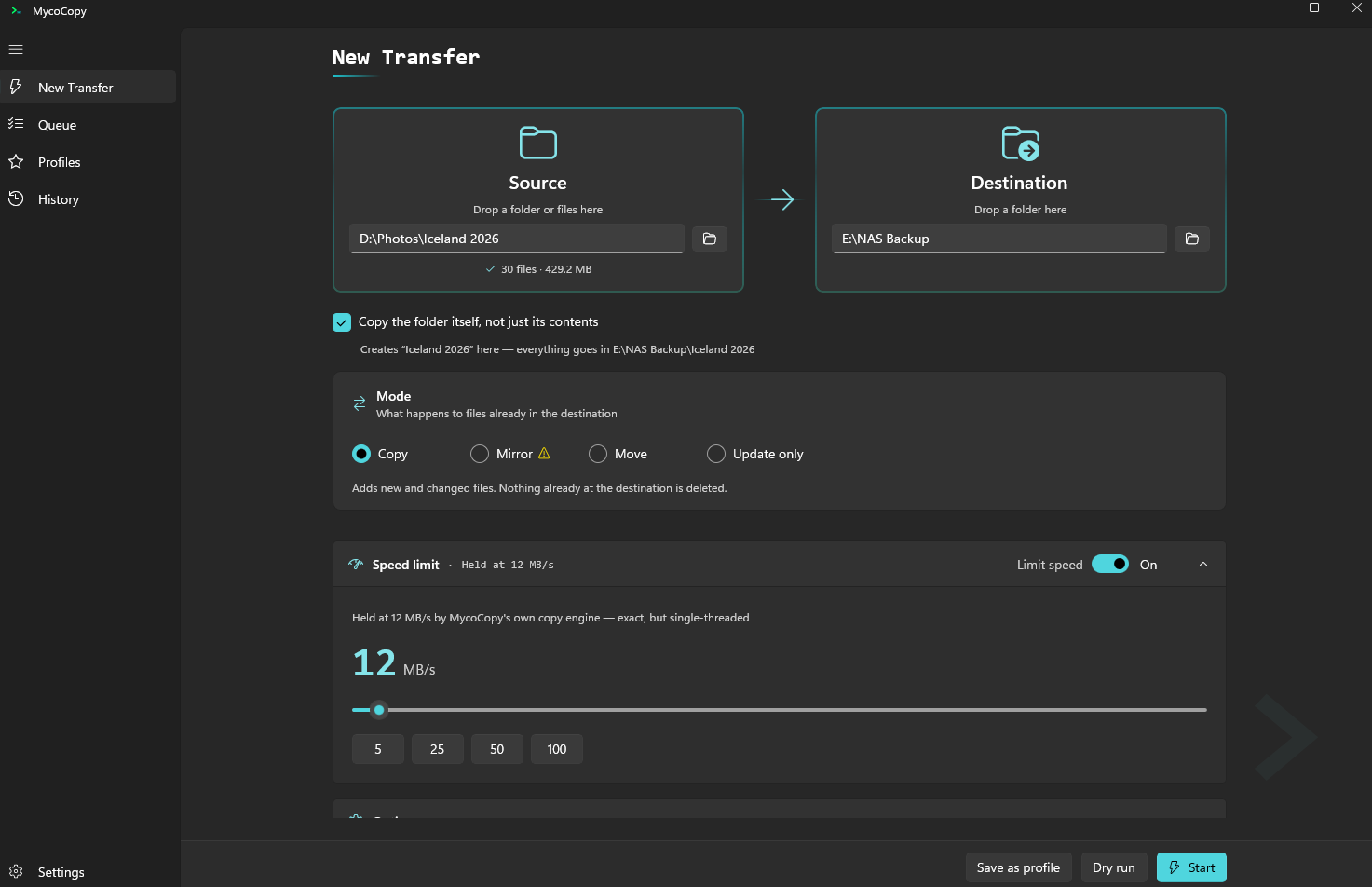Select the Copy mode radio button

[361, 454]
